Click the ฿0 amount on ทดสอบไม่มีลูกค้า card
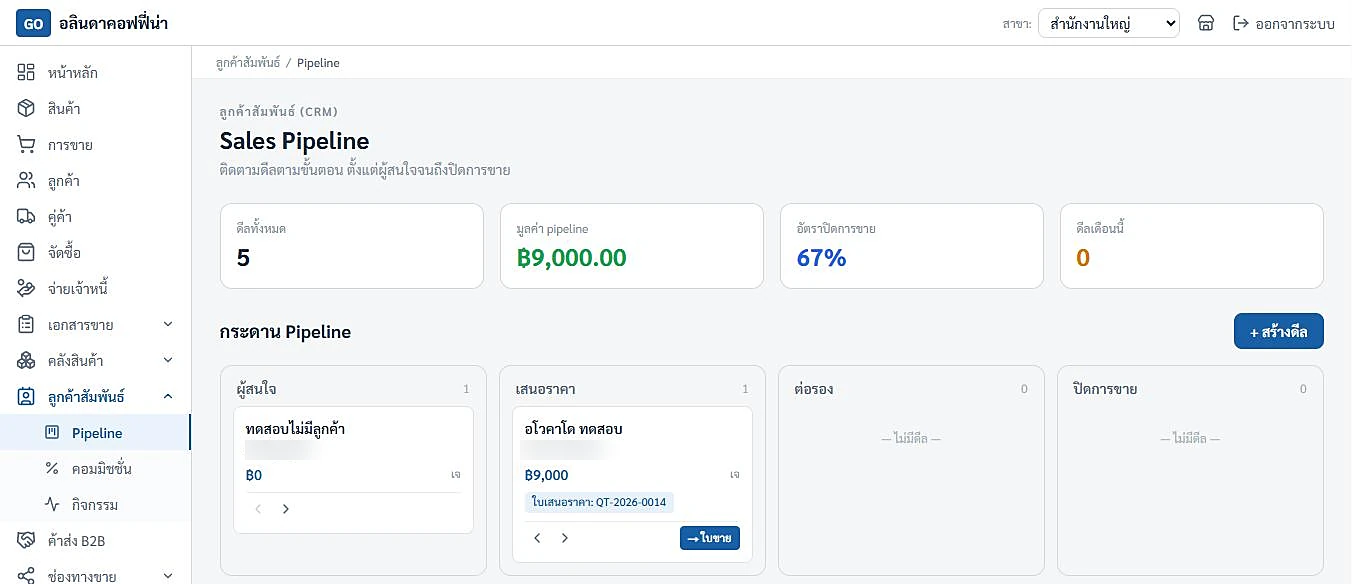Viewport: 1352px width, 584px height. (x=253, y=475)
